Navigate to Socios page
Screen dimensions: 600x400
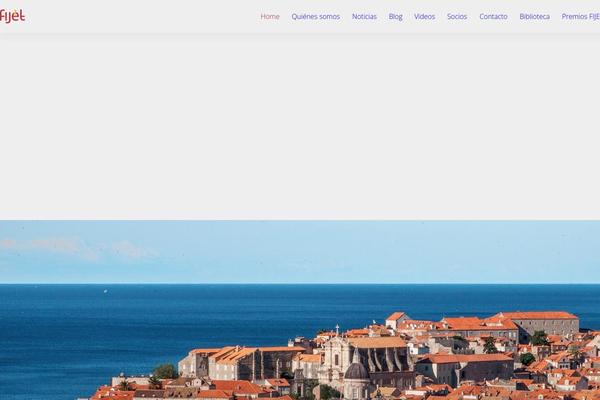pos(457,16)
